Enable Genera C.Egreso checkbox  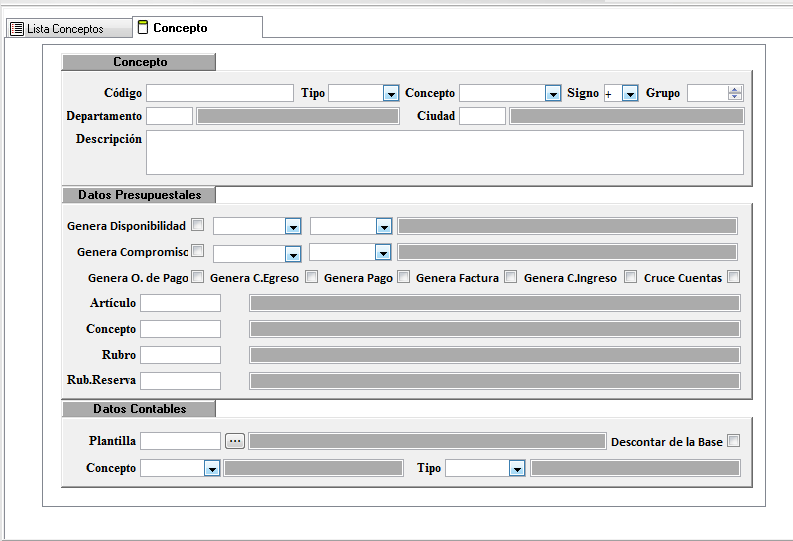[312, 277]
